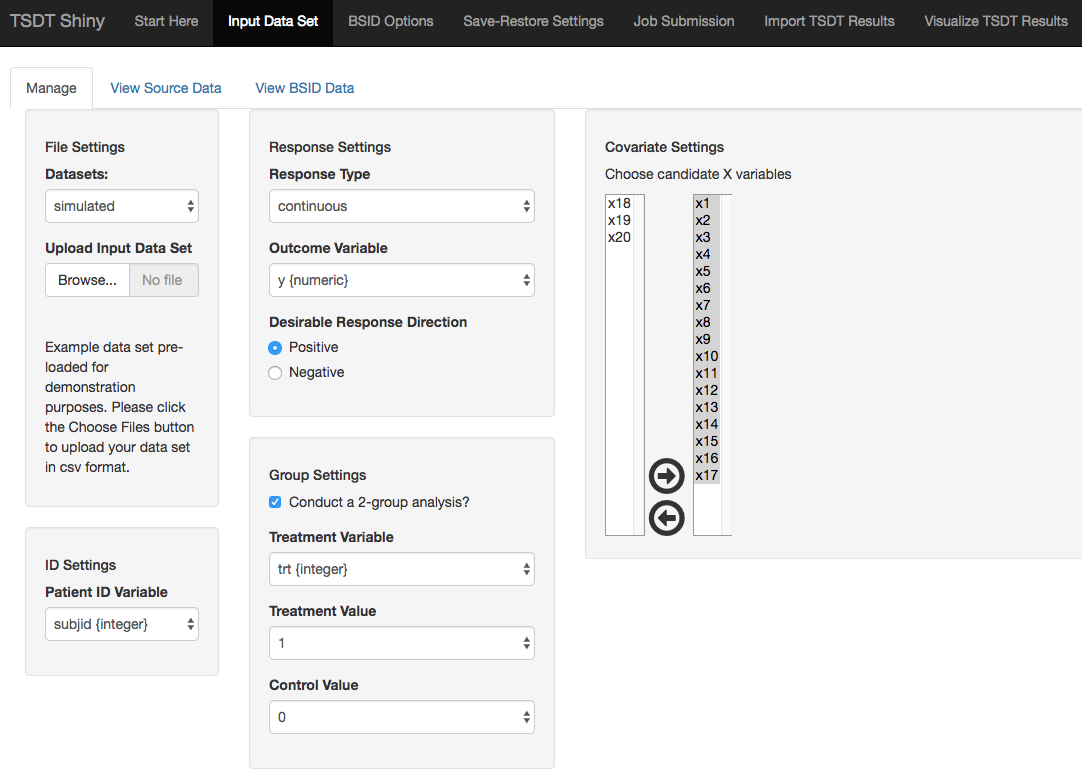
Task: Open the Patient ID Variable dropdown
Action: coord(121,624)
